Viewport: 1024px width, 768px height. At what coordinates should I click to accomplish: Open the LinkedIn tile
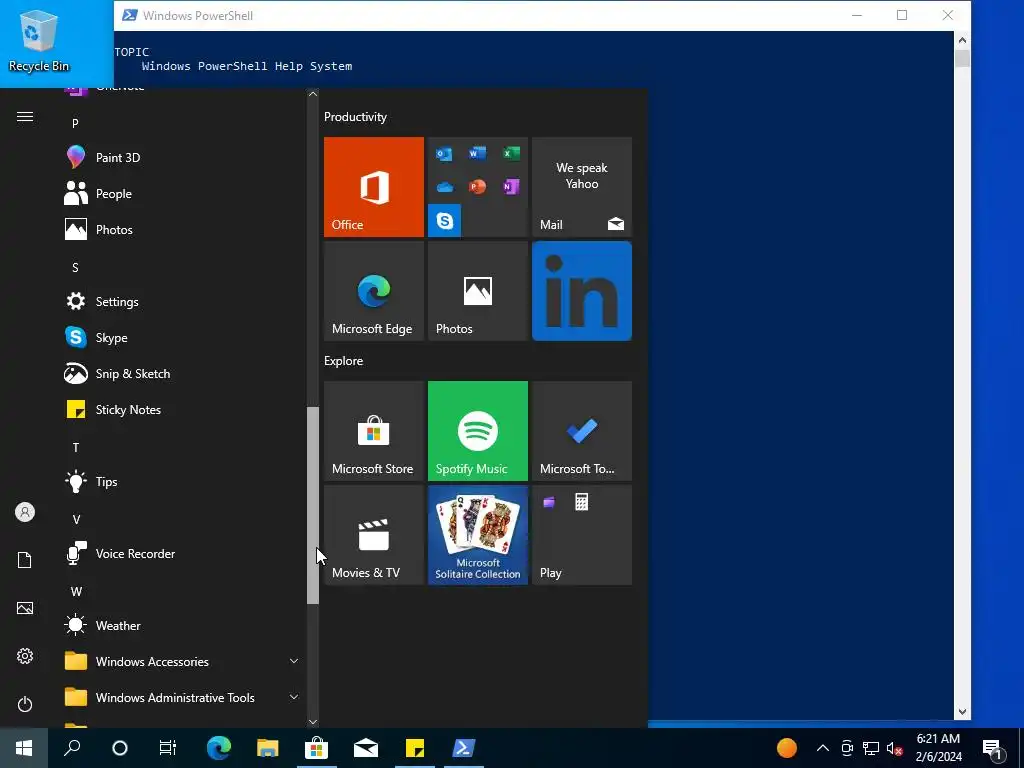(582, 291)
